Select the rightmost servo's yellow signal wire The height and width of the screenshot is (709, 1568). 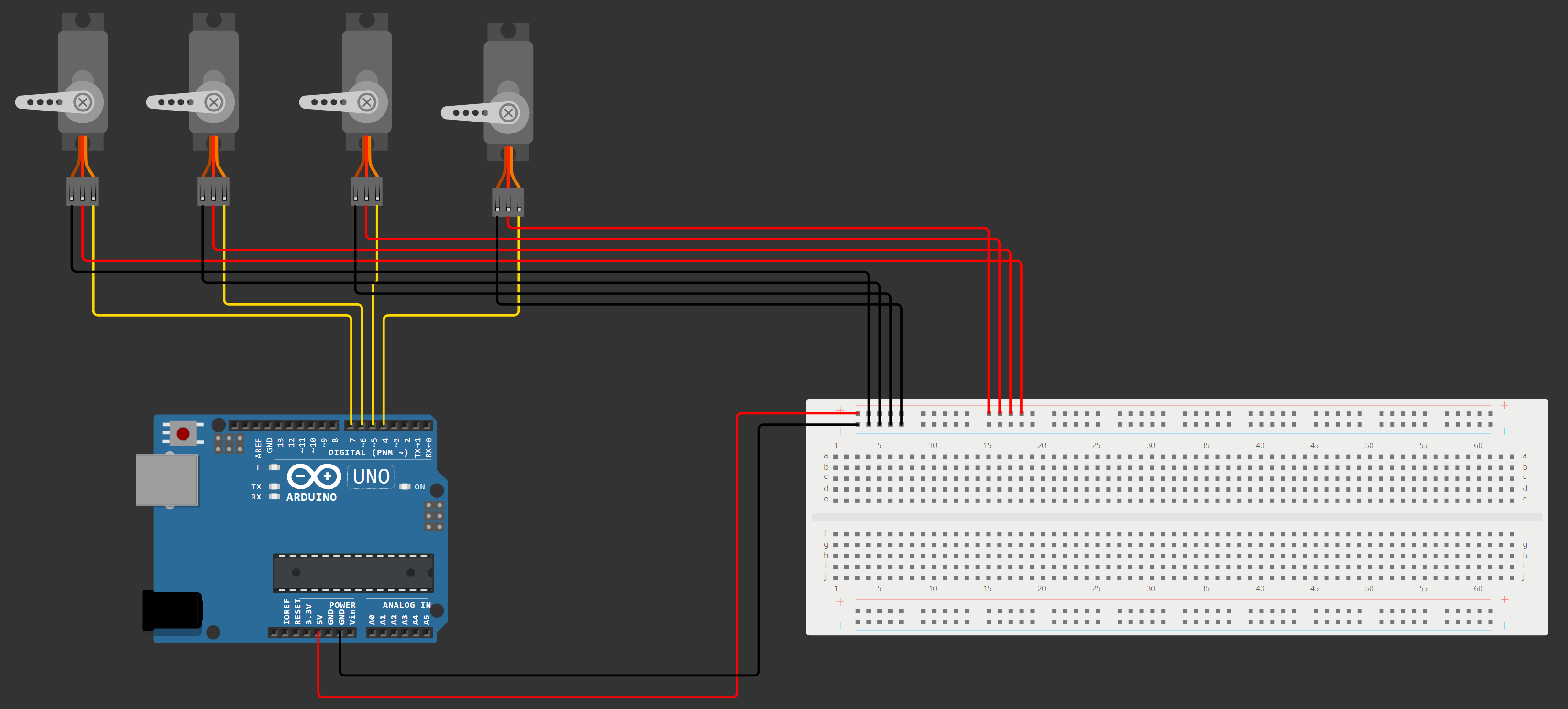(x=450, y=315)
